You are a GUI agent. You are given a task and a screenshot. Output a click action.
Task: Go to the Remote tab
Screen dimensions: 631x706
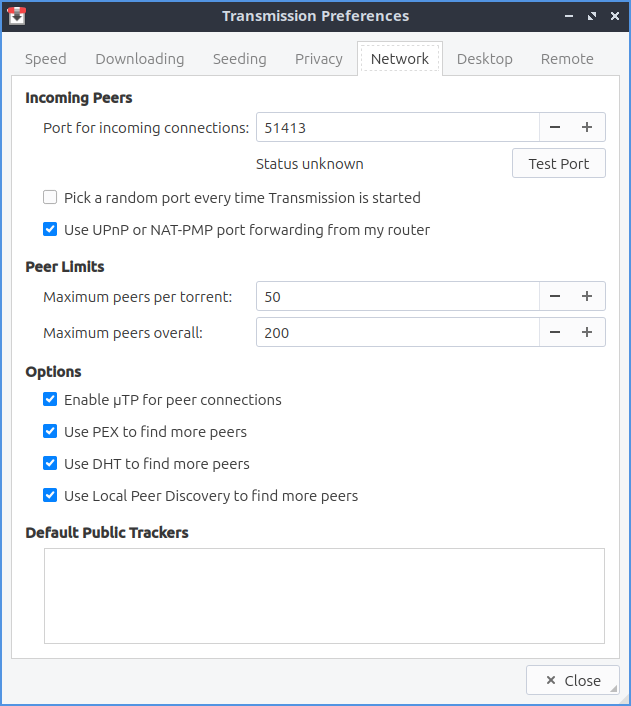point(567,59)
